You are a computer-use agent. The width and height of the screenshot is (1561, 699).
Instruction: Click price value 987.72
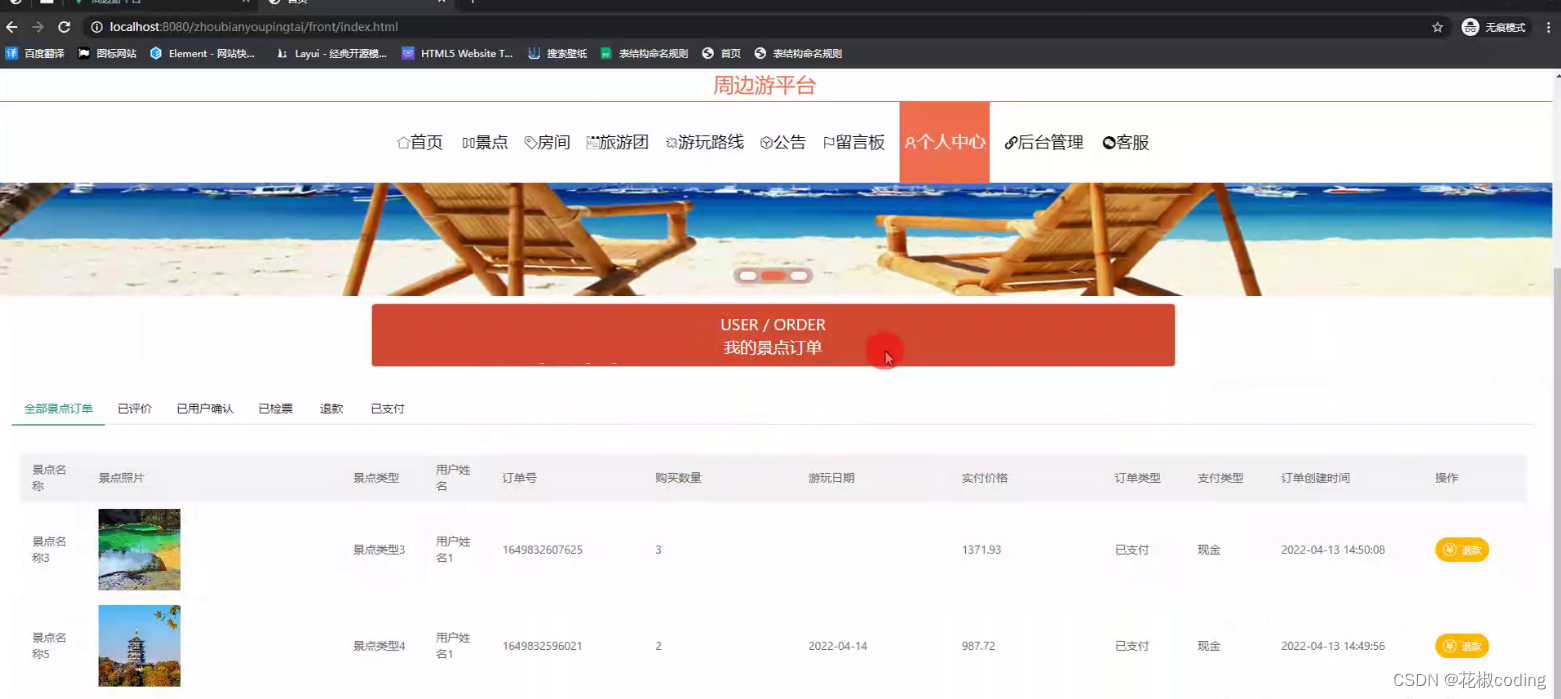coord(979,646)
